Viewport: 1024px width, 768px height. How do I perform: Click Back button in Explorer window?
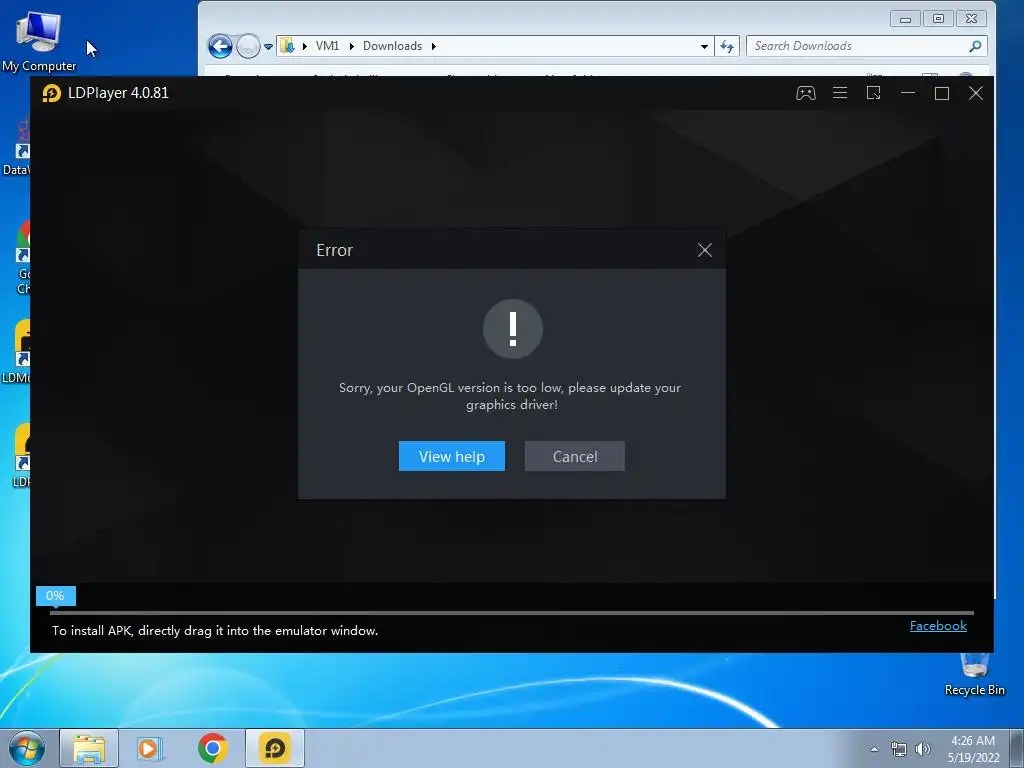tap(220, 46)
